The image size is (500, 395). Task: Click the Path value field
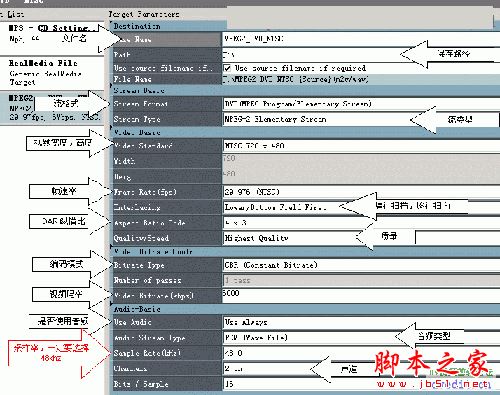(x=361, y=54)
